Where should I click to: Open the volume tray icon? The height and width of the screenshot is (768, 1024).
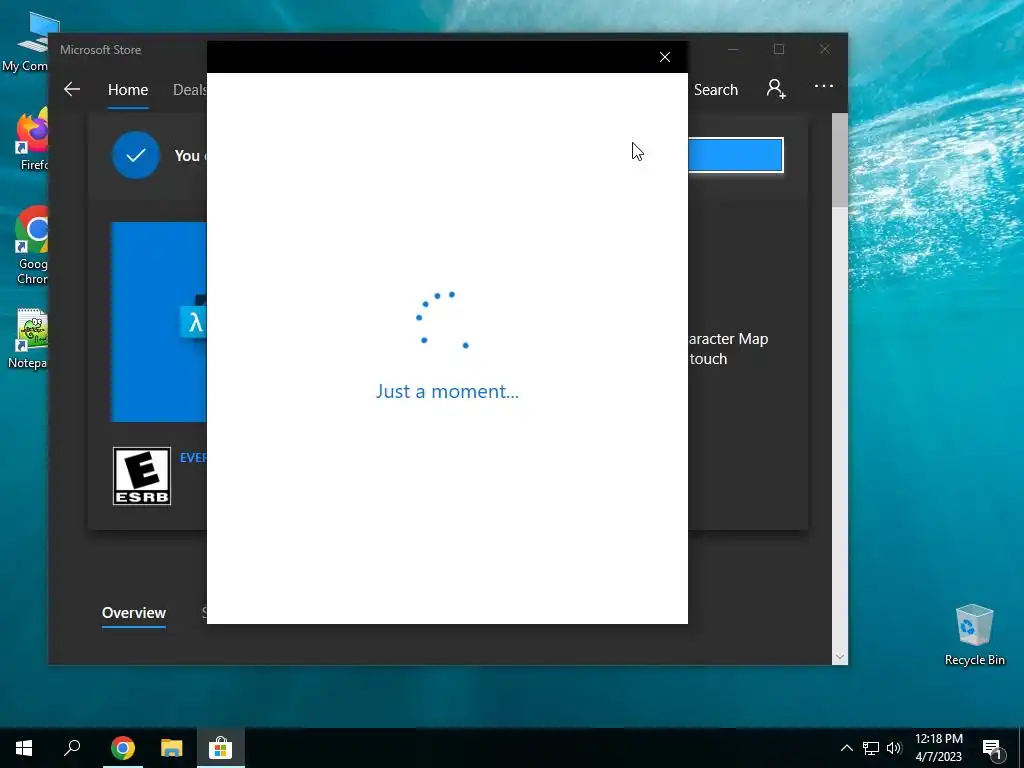tap(894, 748)
